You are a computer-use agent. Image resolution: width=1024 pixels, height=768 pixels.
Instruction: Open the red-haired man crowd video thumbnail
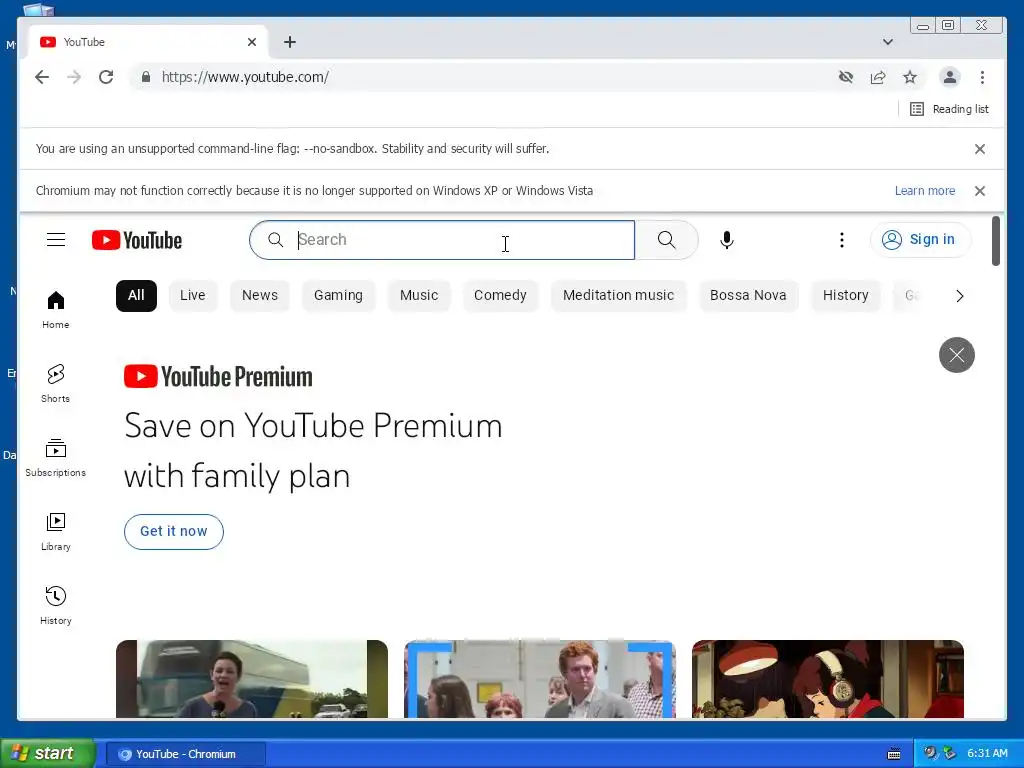[x=539, y=679]
